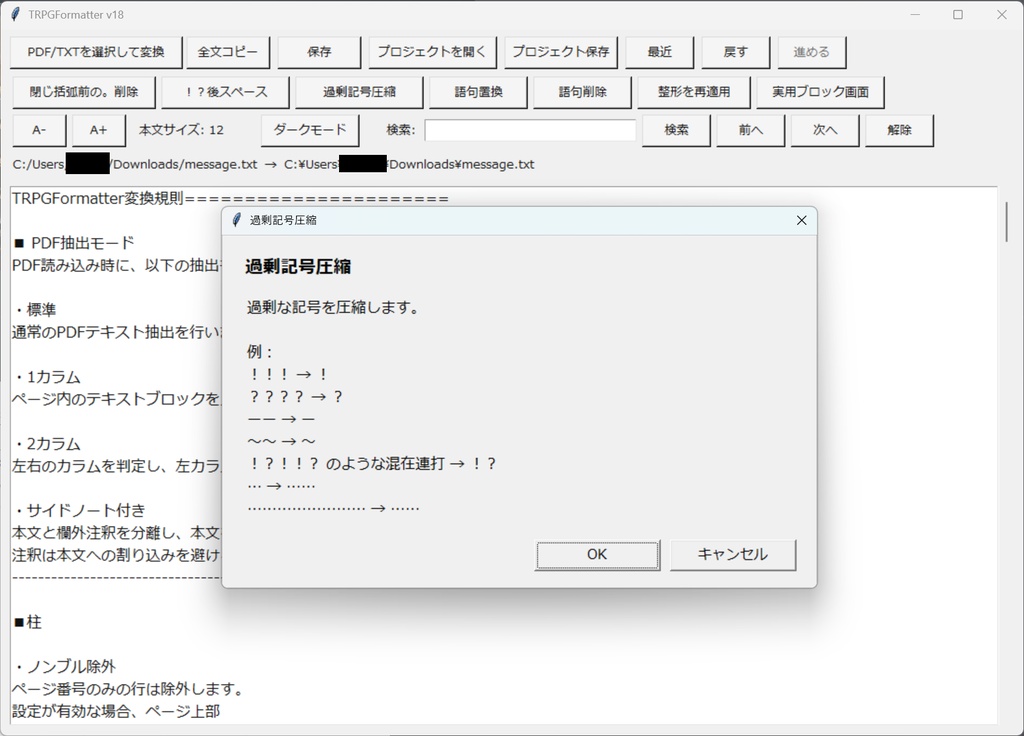Undo with the 戻す button
Screen dimensions: 1024x736
tap(736, 52)
